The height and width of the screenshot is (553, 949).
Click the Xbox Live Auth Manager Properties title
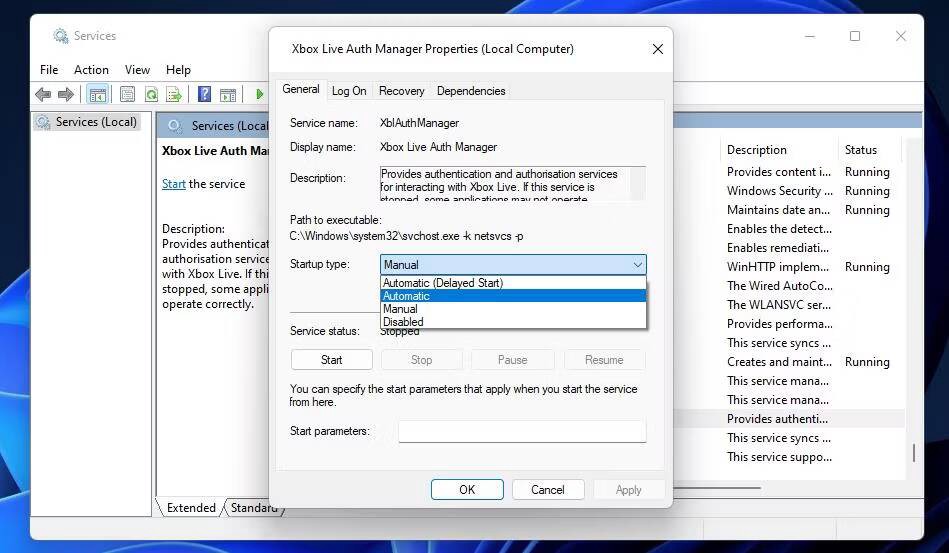pyautogui.click(x=432, y=49)
